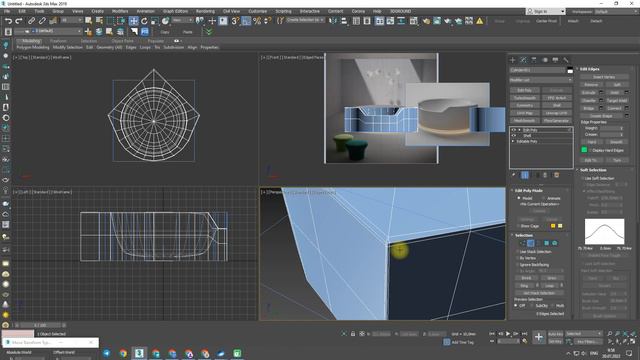Viewport: 640px width, 360px height.
Task: Select Edge sub-object level icon
Action: coord(531,243)
